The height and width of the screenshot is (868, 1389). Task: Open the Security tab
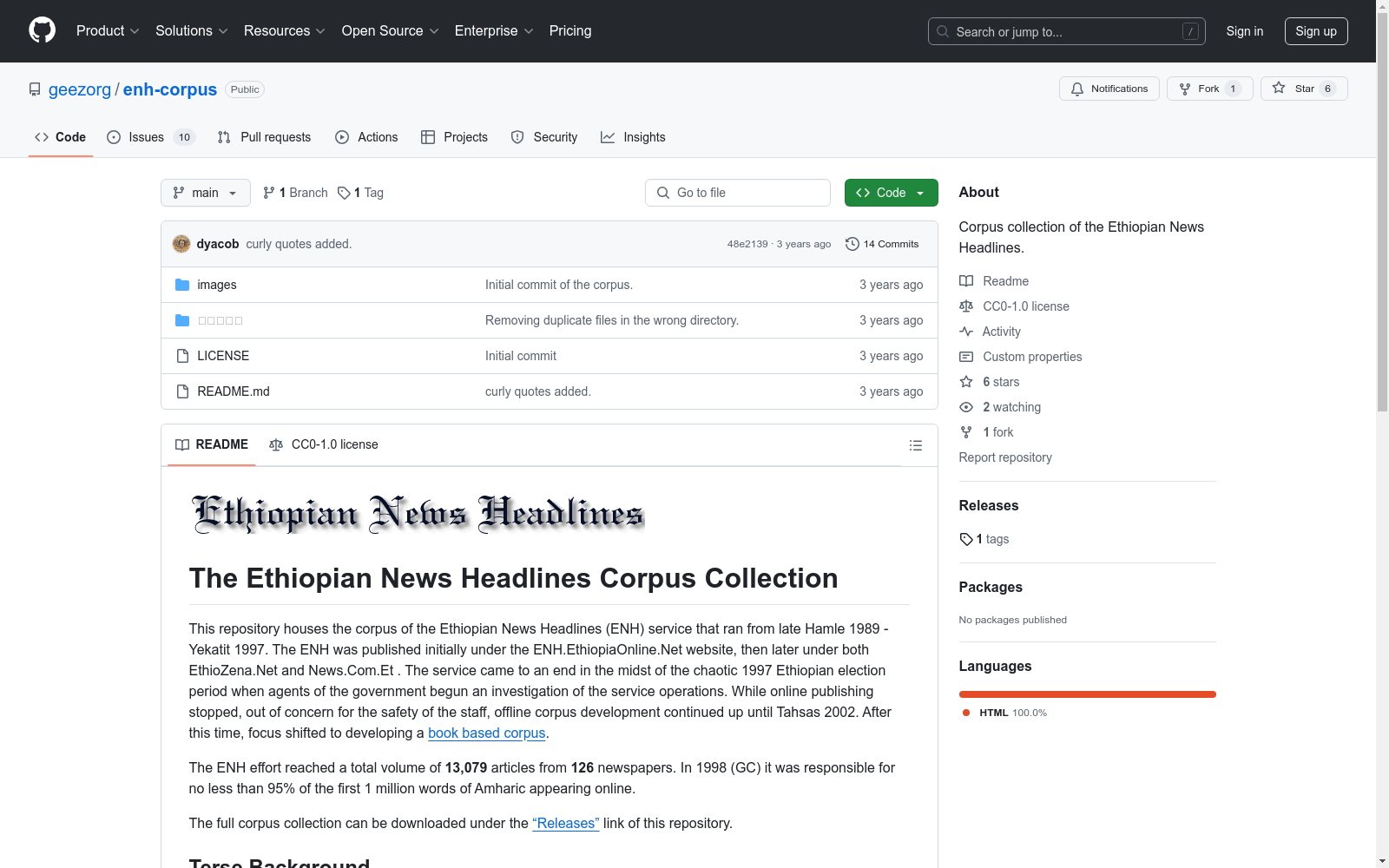(x=544, y=137)
